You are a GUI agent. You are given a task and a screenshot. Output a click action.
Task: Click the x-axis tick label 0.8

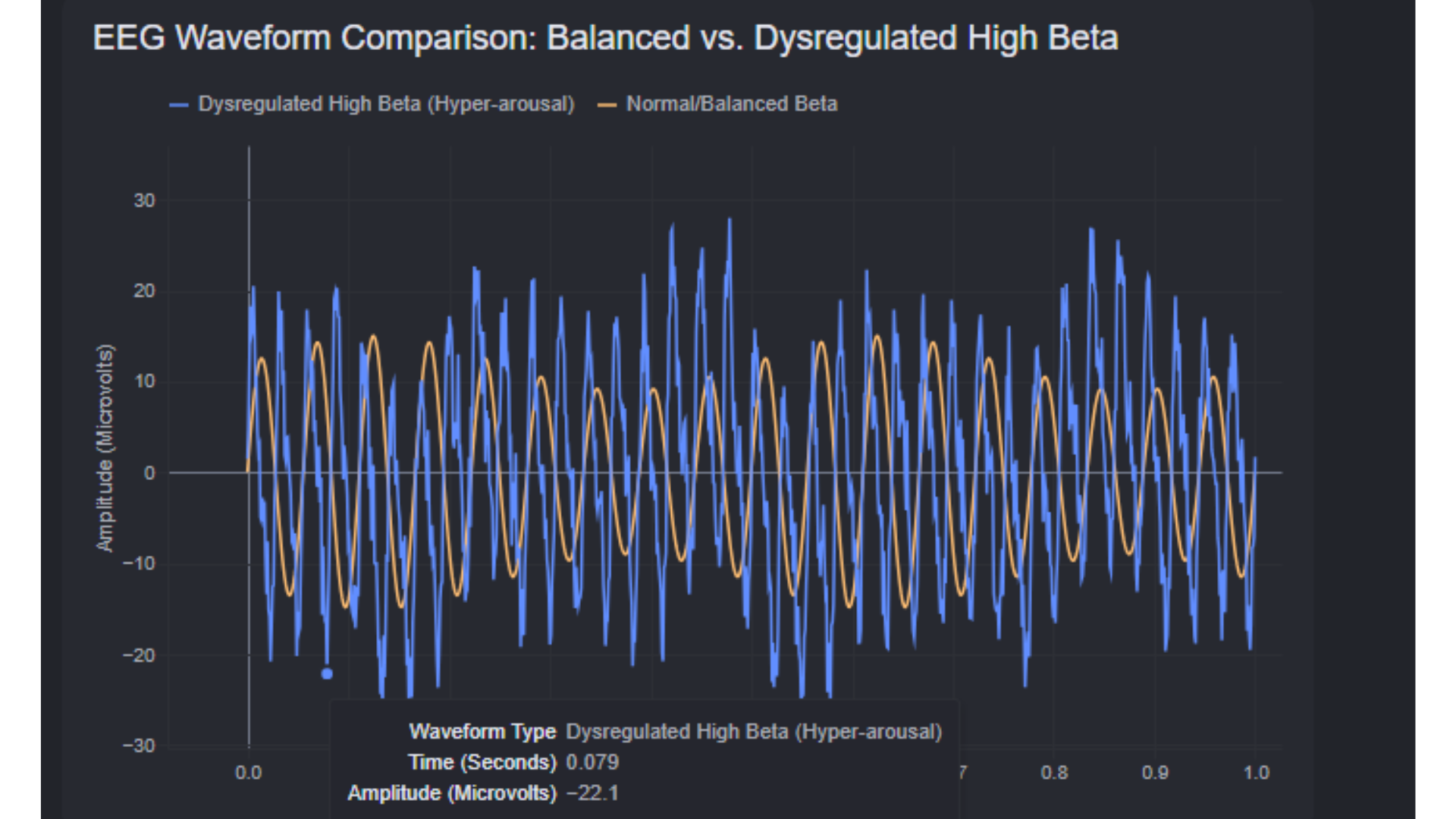click(x=1054, y=773)
